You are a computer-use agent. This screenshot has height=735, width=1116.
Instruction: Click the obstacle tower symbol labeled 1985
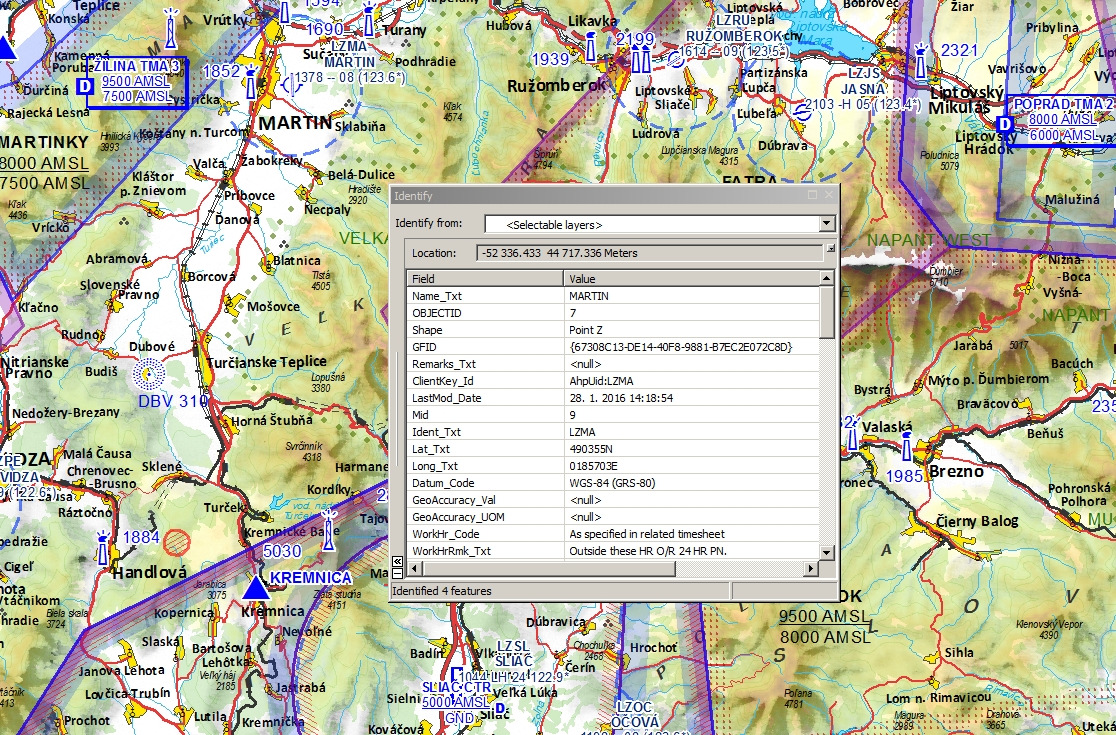907,445
